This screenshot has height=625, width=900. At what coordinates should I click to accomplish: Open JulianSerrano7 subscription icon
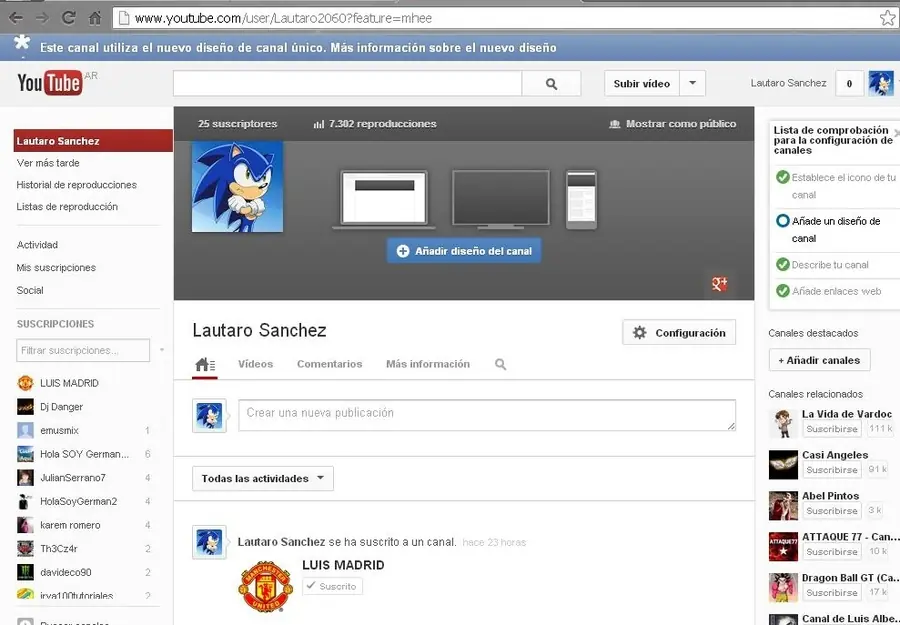tap(25, 478)
